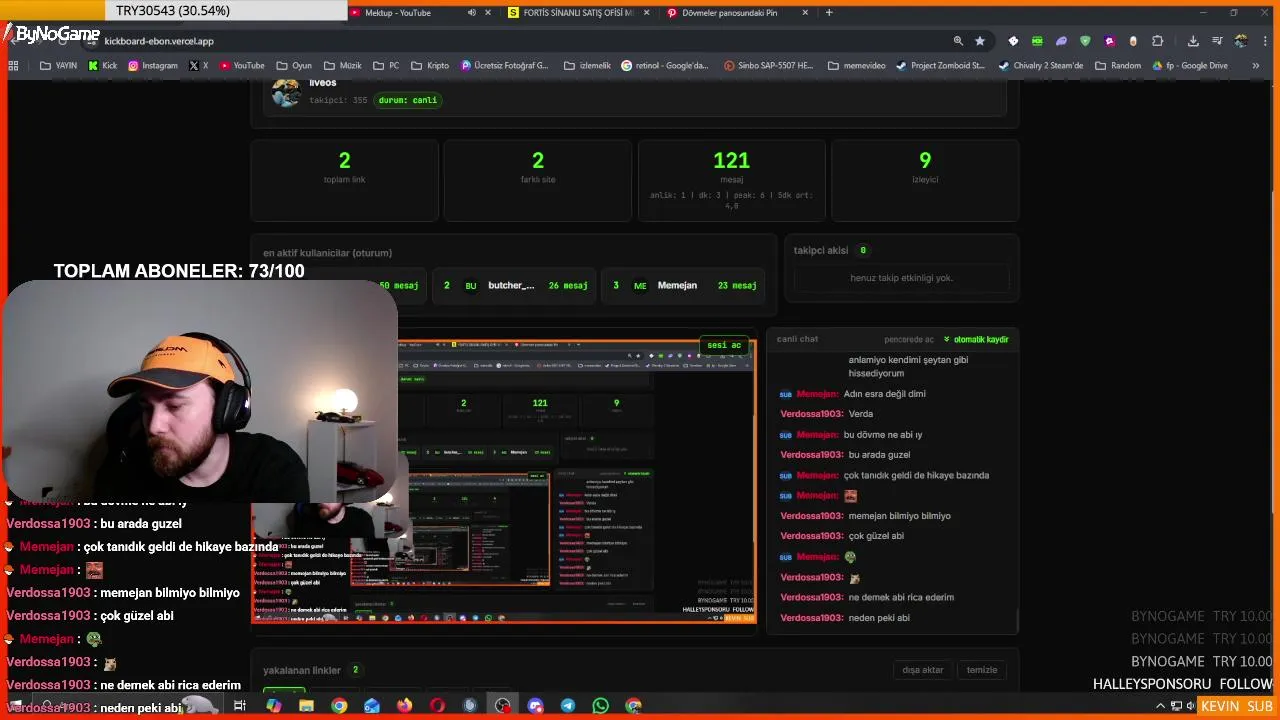Bookmark this page with the star icon
This screenshot has width=1280, height=720.
tap(980, 41)
